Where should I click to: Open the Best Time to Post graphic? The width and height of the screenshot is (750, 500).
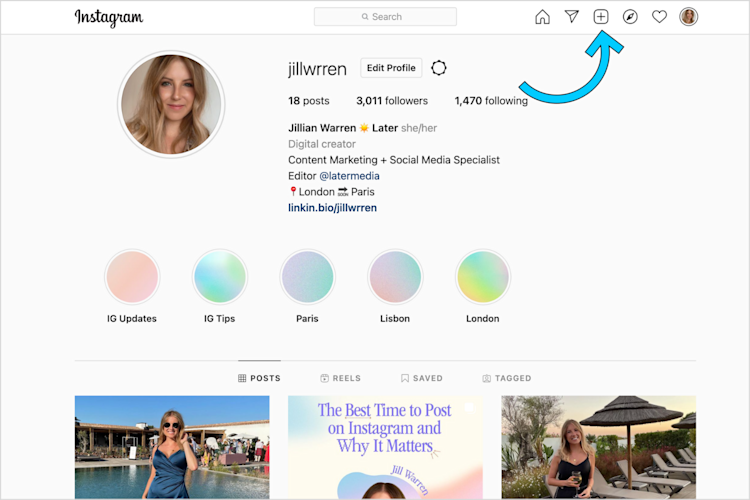coord(385,447)
